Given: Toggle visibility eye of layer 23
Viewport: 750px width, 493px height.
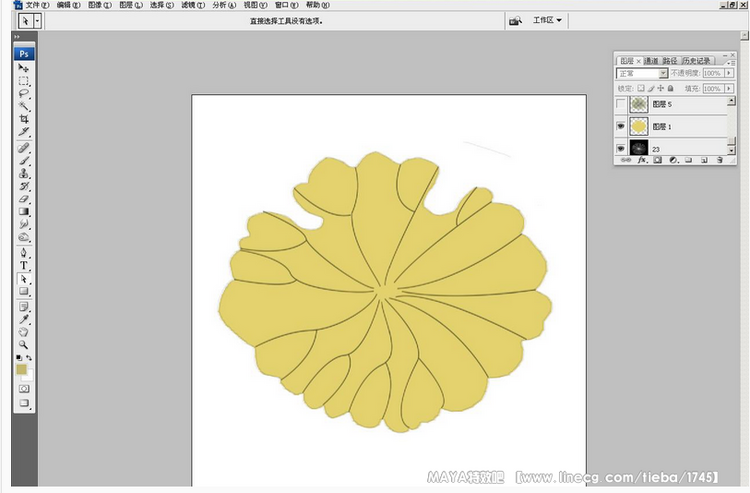Looking at the screenshot, I should (622, 148).
